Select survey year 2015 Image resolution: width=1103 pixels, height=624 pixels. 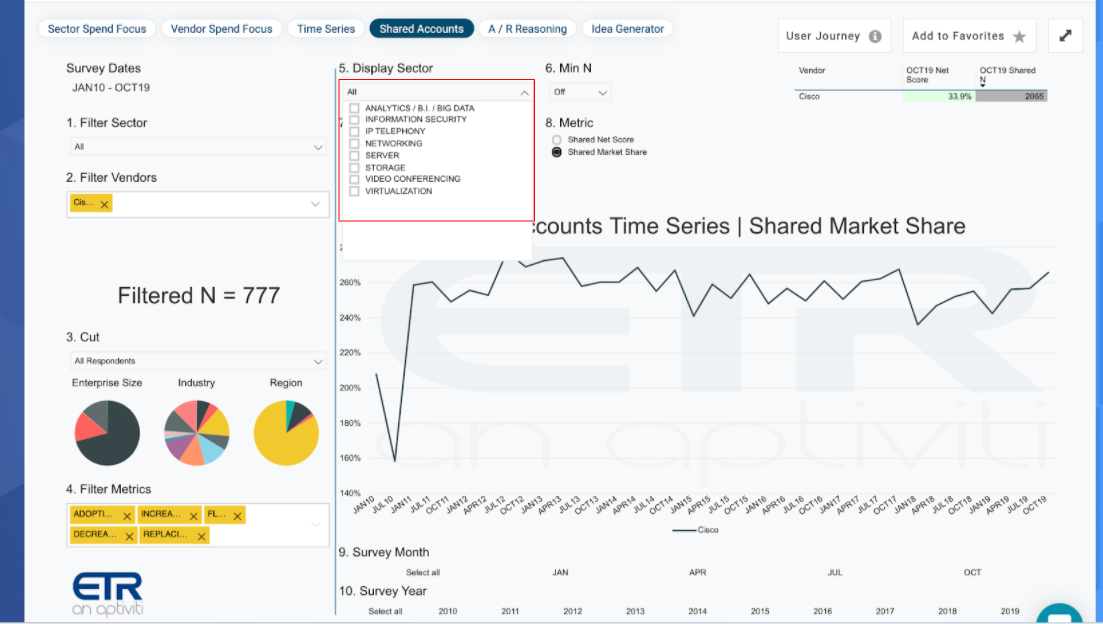tap(760, 611)
